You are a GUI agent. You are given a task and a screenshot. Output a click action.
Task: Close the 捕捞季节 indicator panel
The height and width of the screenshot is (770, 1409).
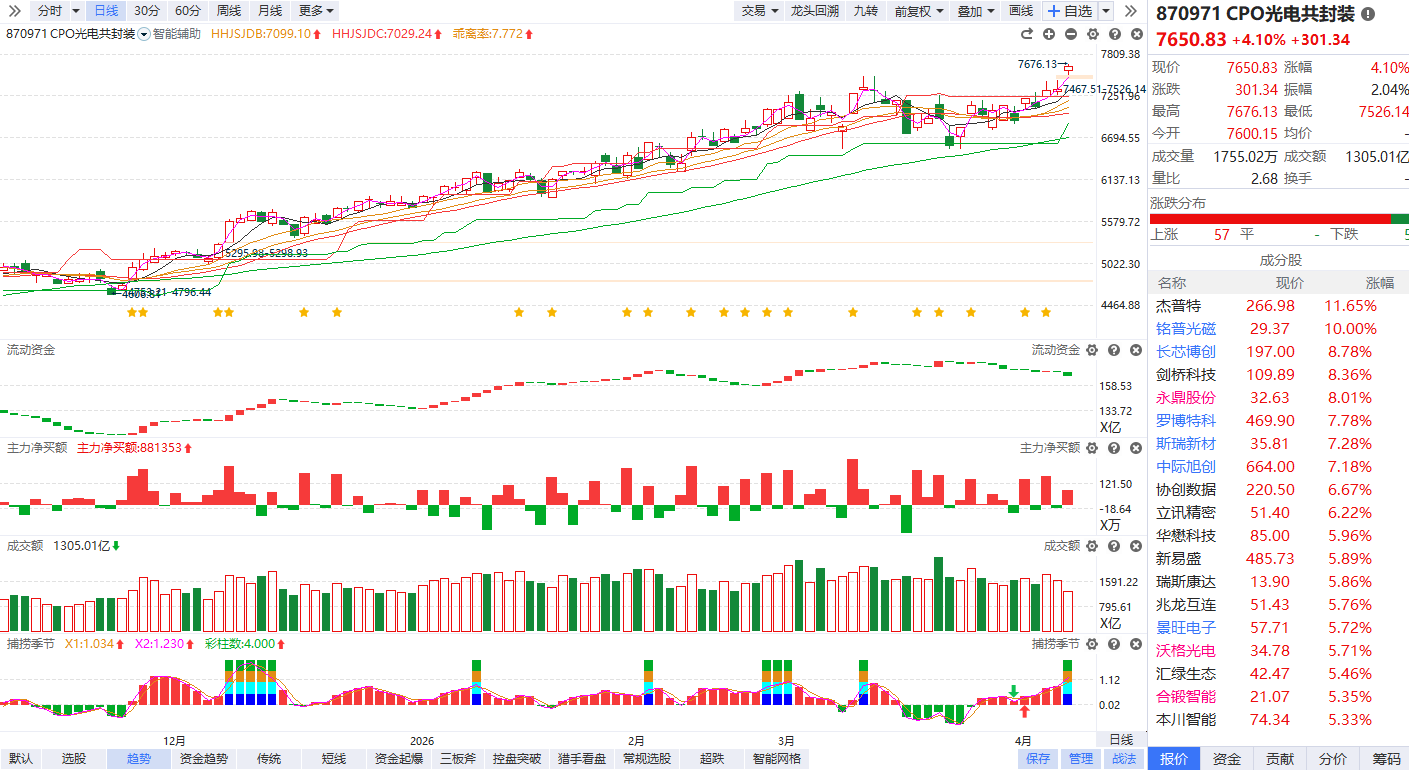coord(1135,643)
